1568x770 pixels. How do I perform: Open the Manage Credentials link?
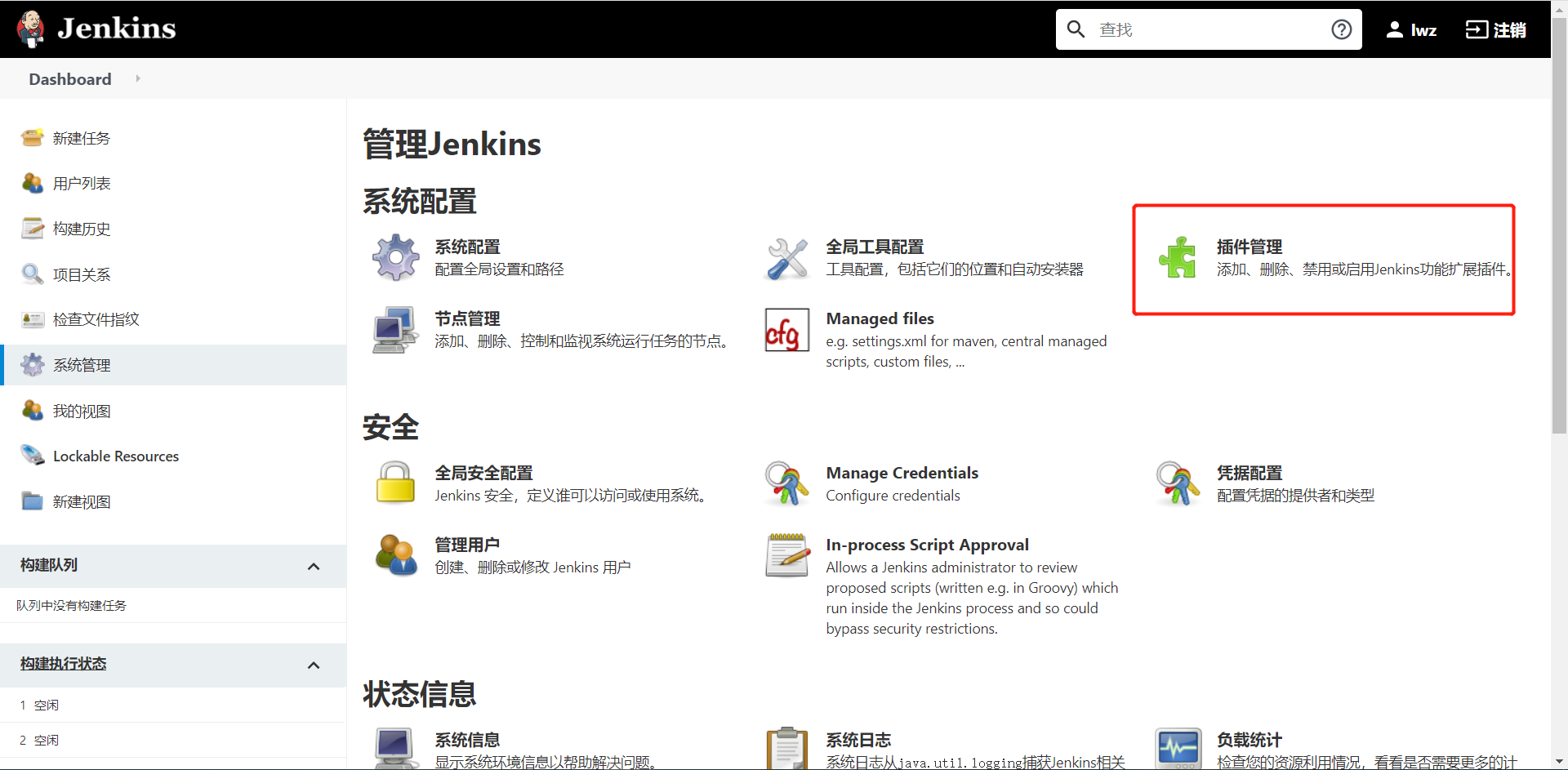pos(902,473)
